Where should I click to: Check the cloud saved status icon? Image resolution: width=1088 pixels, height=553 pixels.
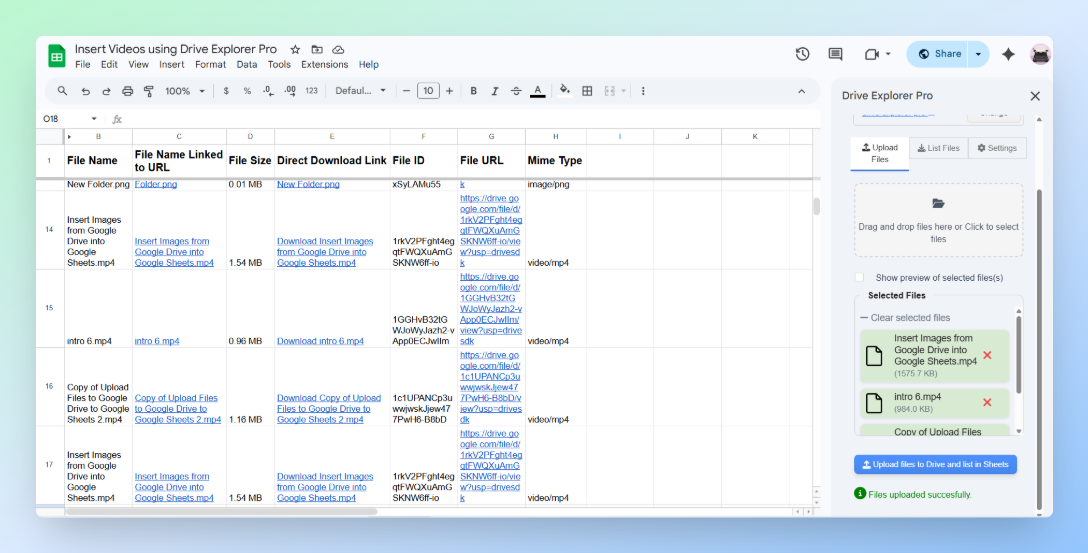point(339,49)
